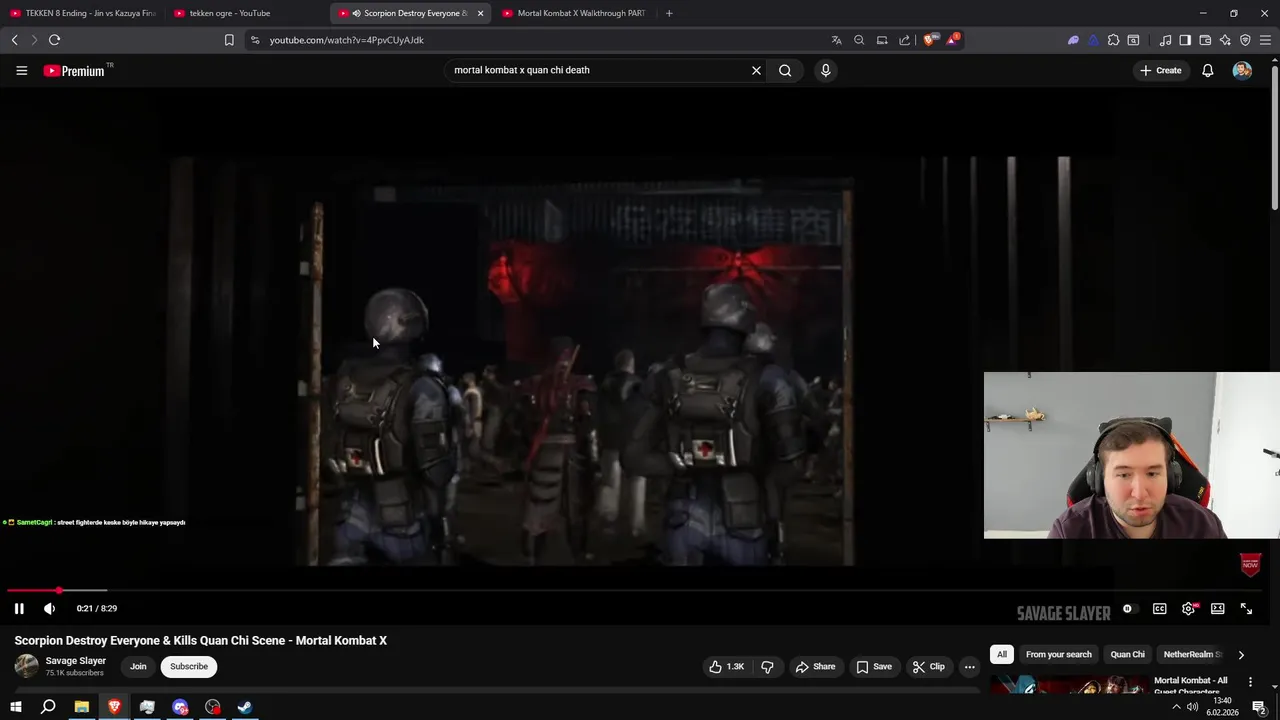
Task: Open the translate page icon
Action: (836, 40)
